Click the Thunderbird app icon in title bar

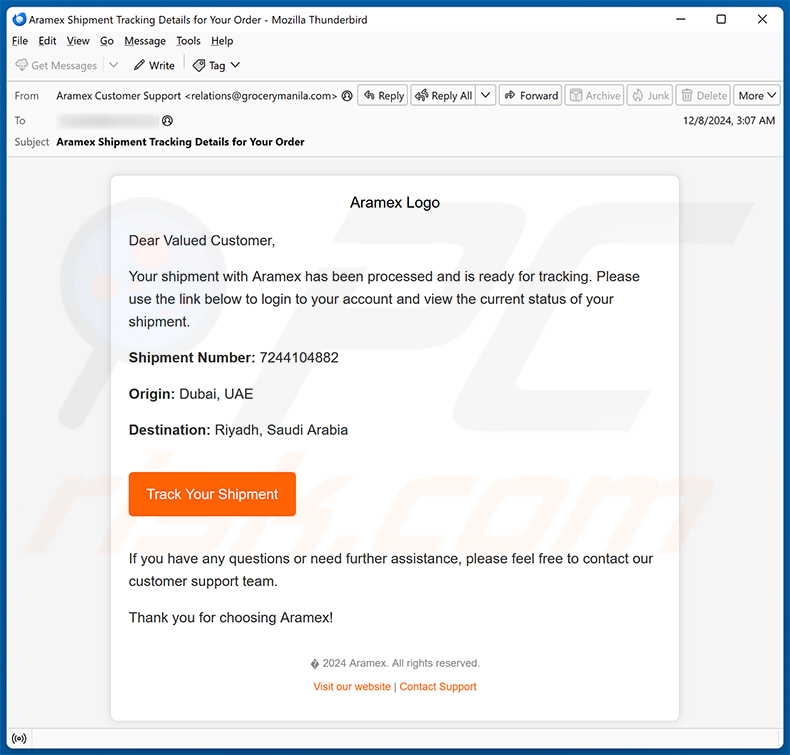click(x=19, y=20)
